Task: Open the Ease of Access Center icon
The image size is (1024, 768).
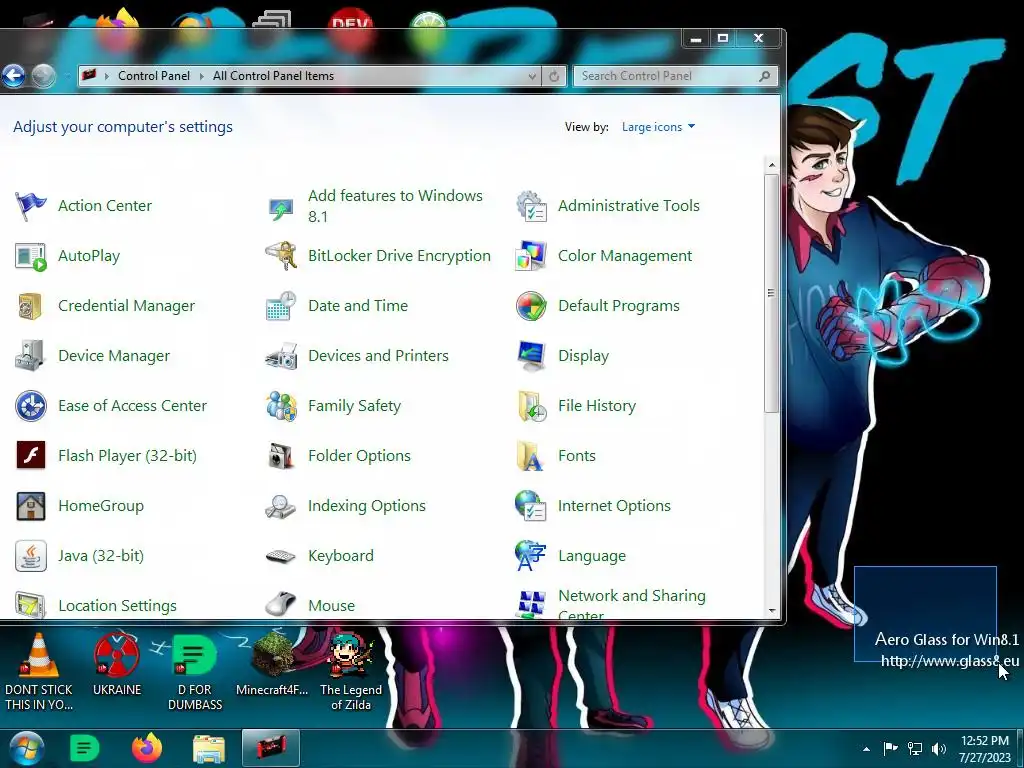Action: [31, 406]
